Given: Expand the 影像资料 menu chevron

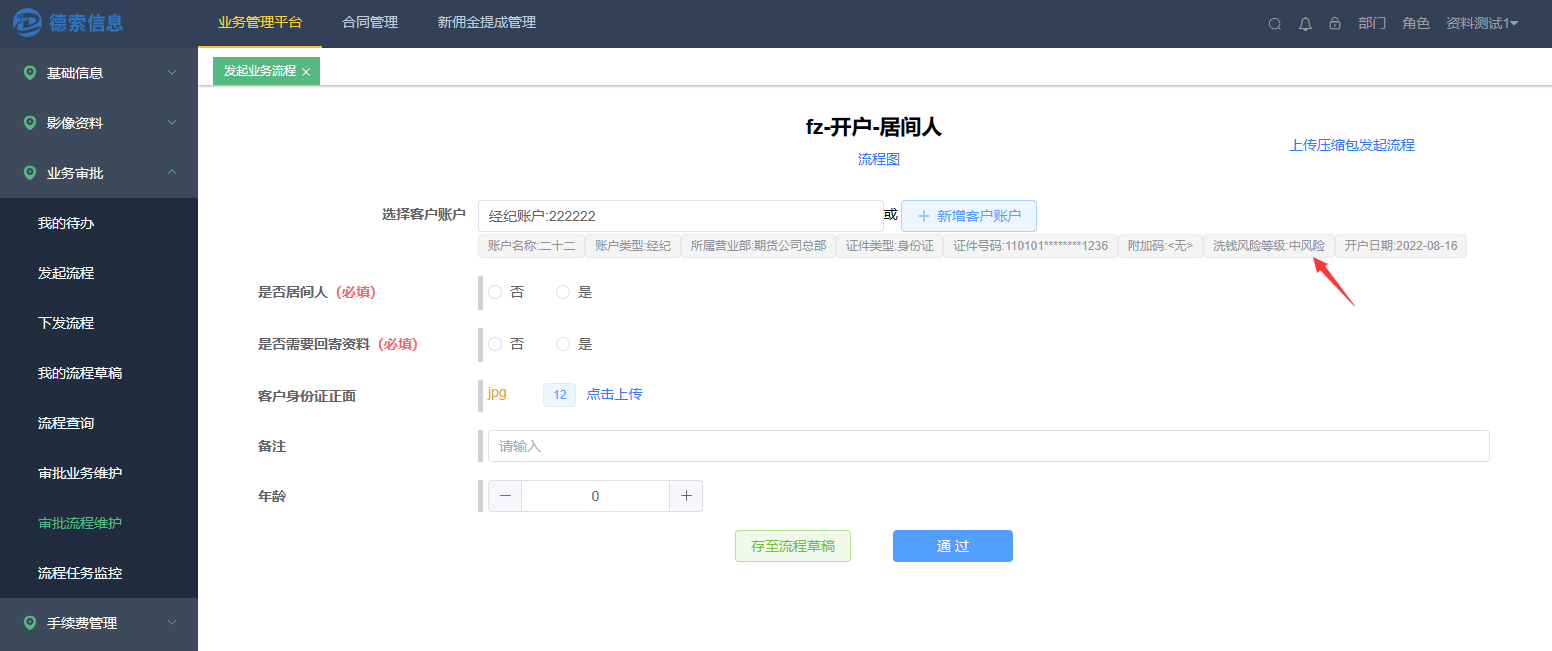Looking at the screenshot, I should [172, 123].
